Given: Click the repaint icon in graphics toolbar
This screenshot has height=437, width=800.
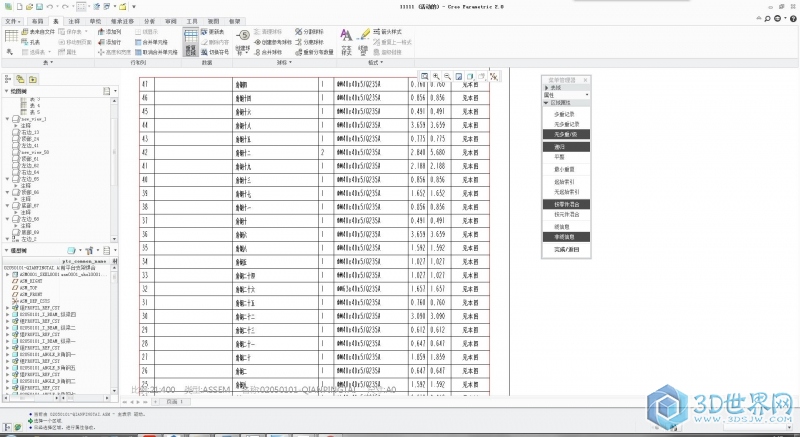Looking at the screenshot, I should 459,76.
